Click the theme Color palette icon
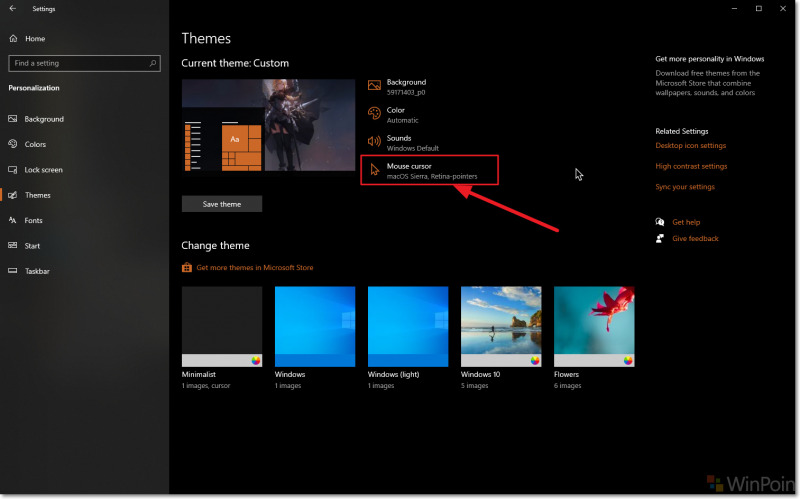This screenshot has height=499, width=800. coord(374,114)
